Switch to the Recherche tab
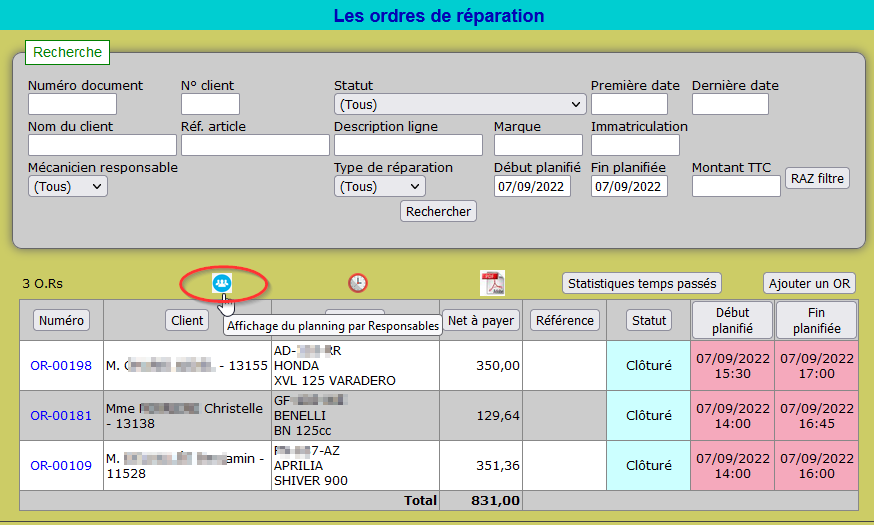This screenshot has height=525, width=874. click(67, 52)
